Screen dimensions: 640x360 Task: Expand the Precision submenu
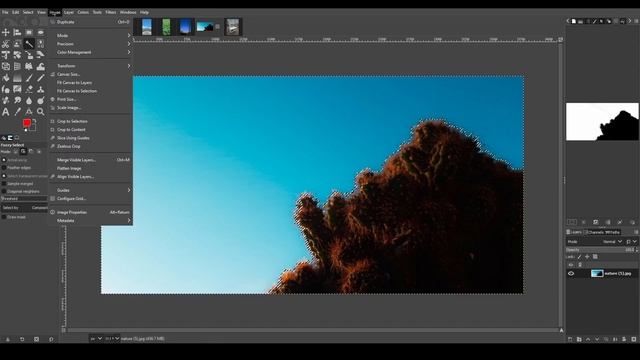[x=91, y=44]
